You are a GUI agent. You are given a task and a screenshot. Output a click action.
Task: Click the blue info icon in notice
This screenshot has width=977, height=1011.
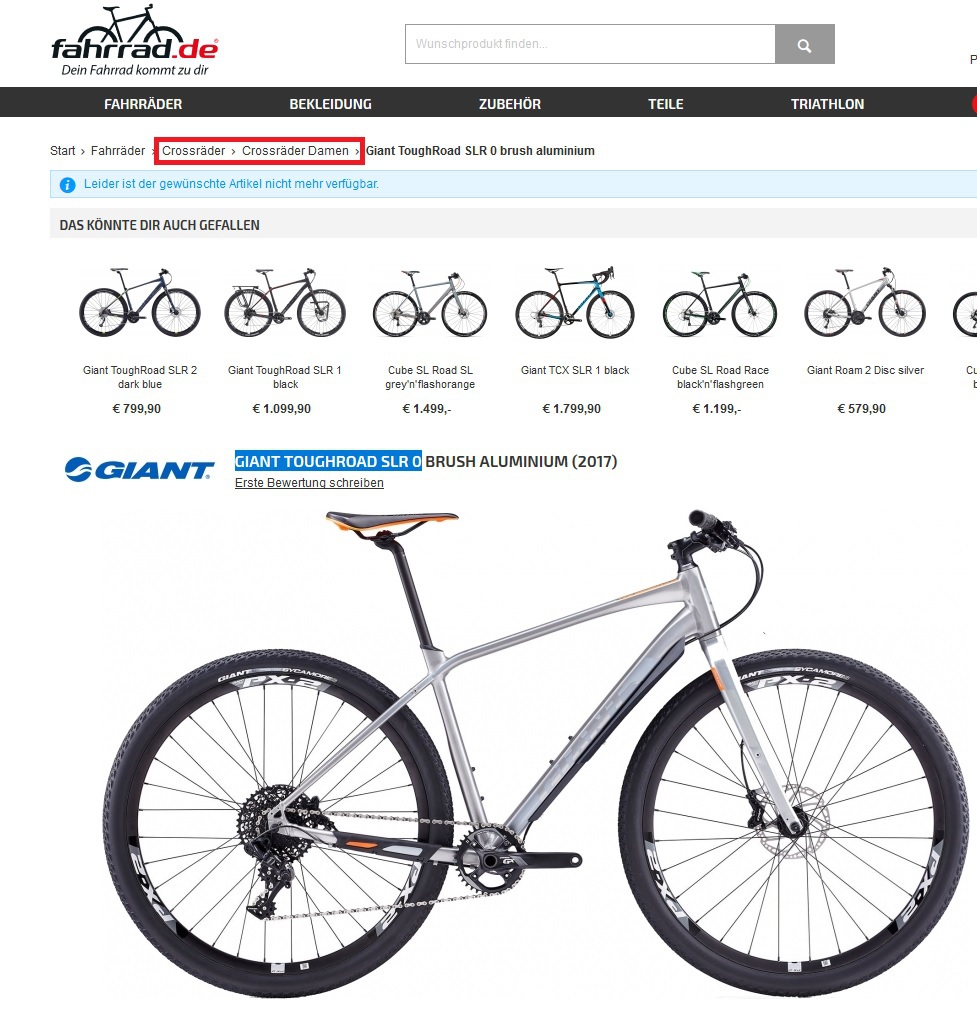(x=67, y=185)
